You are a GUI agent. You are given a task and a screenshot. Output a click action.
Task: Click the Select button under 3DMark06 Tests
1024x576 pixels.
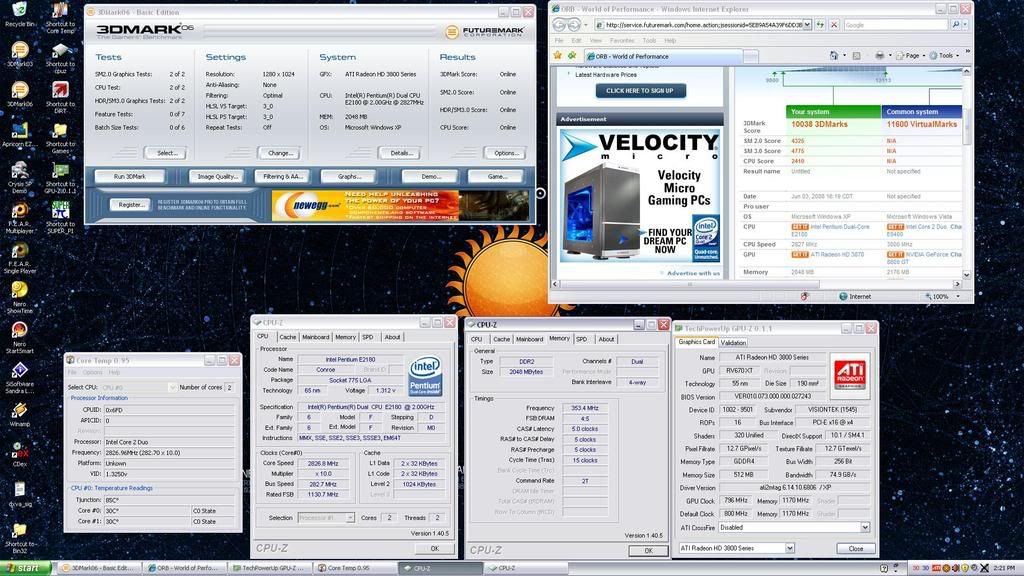167,153
